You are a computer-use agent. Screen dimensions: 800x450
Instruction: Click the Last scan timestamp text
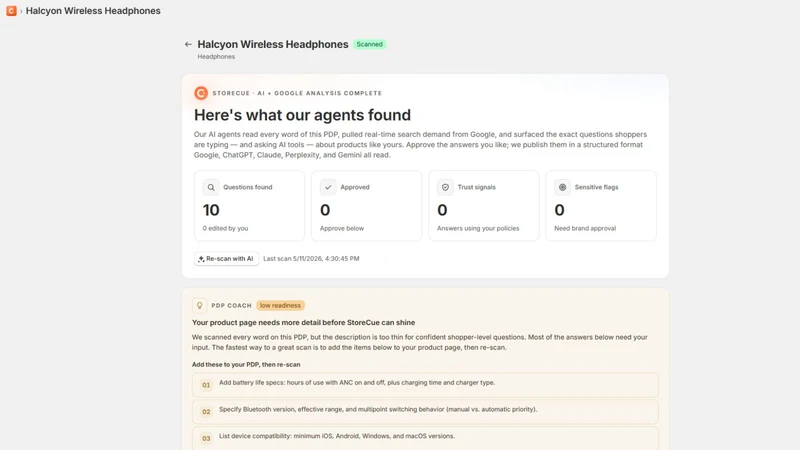click(x=311, y=259)
